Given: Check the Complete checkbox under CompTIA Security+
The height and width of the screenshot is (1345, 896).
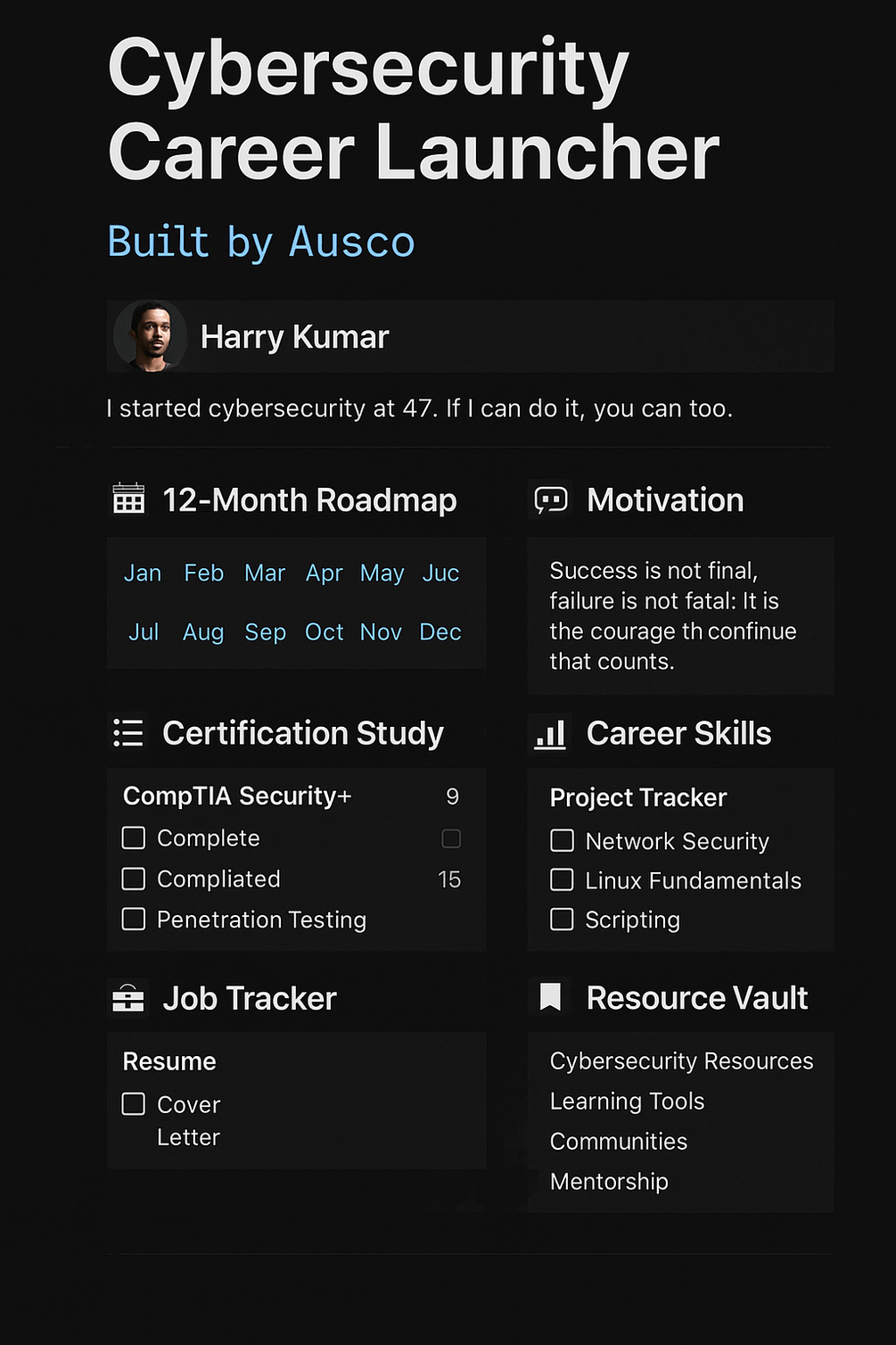Looking at the screenshot, I should pyautogui.click(x=133, y=838).
